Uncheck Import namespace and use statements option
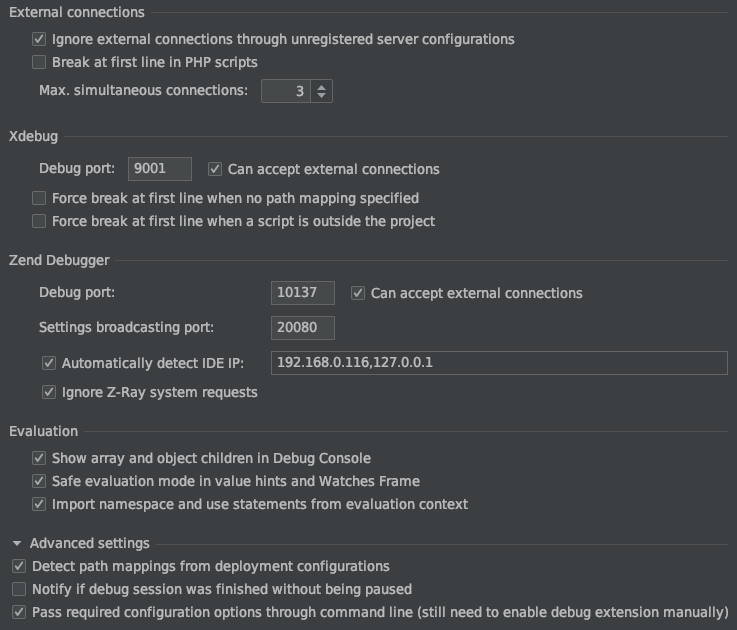737x630 pixels. (39, 504)
